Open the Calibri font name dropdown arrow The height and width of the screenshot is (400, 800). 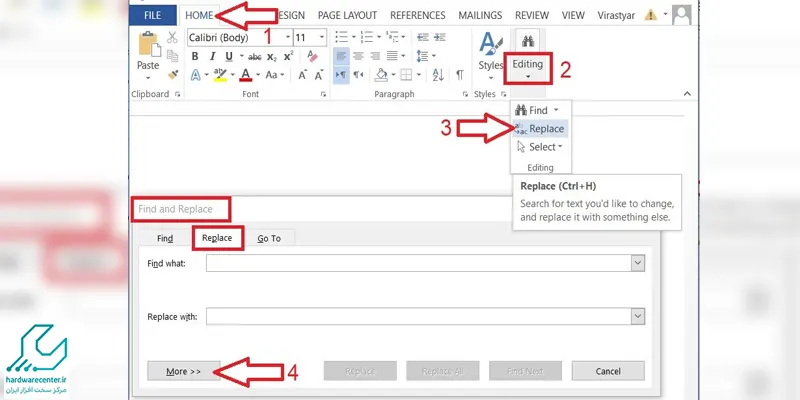(x=288, y=37)
